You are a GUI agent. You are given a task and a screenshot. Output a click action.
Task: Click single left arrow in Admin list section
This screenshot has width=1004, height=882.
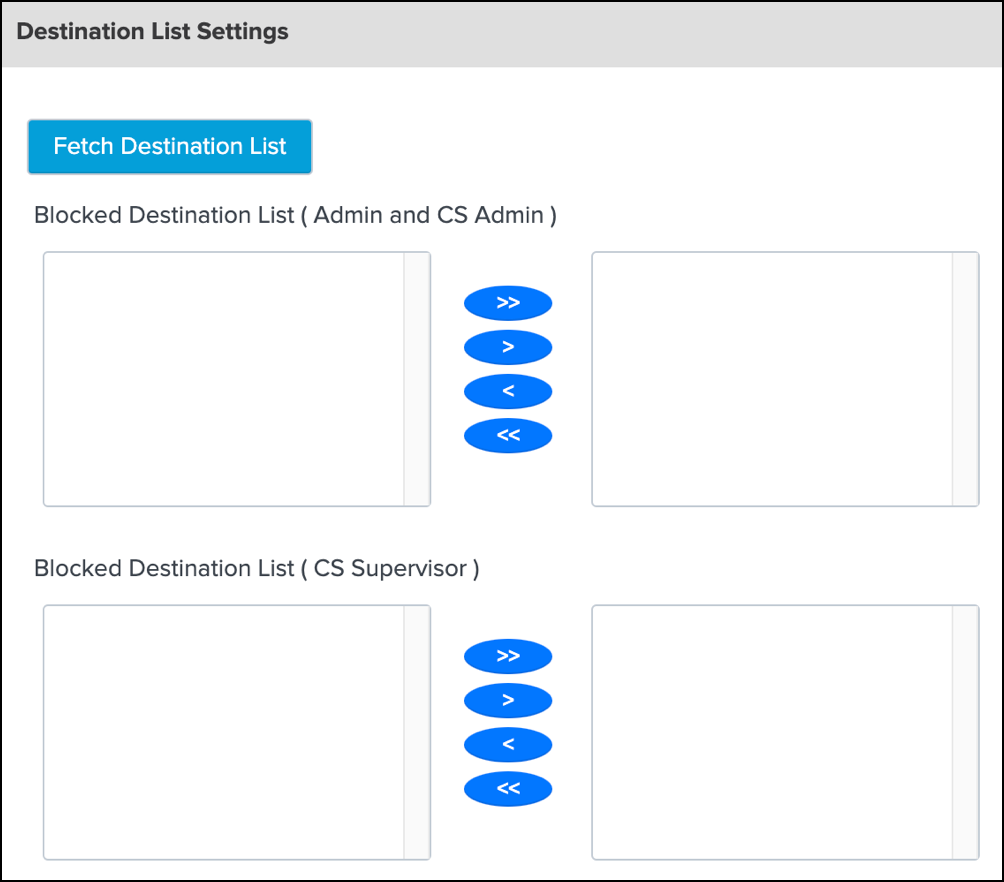[x=508, y=391]
